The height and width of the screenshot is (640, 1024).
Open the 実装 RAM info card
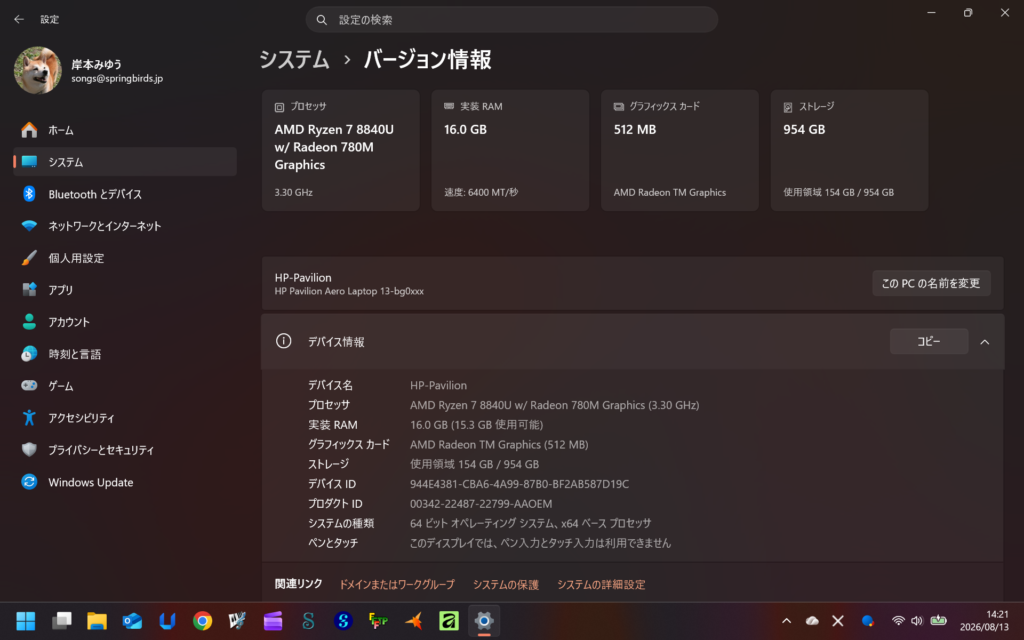pyautogui.click(x=510, y=150)
